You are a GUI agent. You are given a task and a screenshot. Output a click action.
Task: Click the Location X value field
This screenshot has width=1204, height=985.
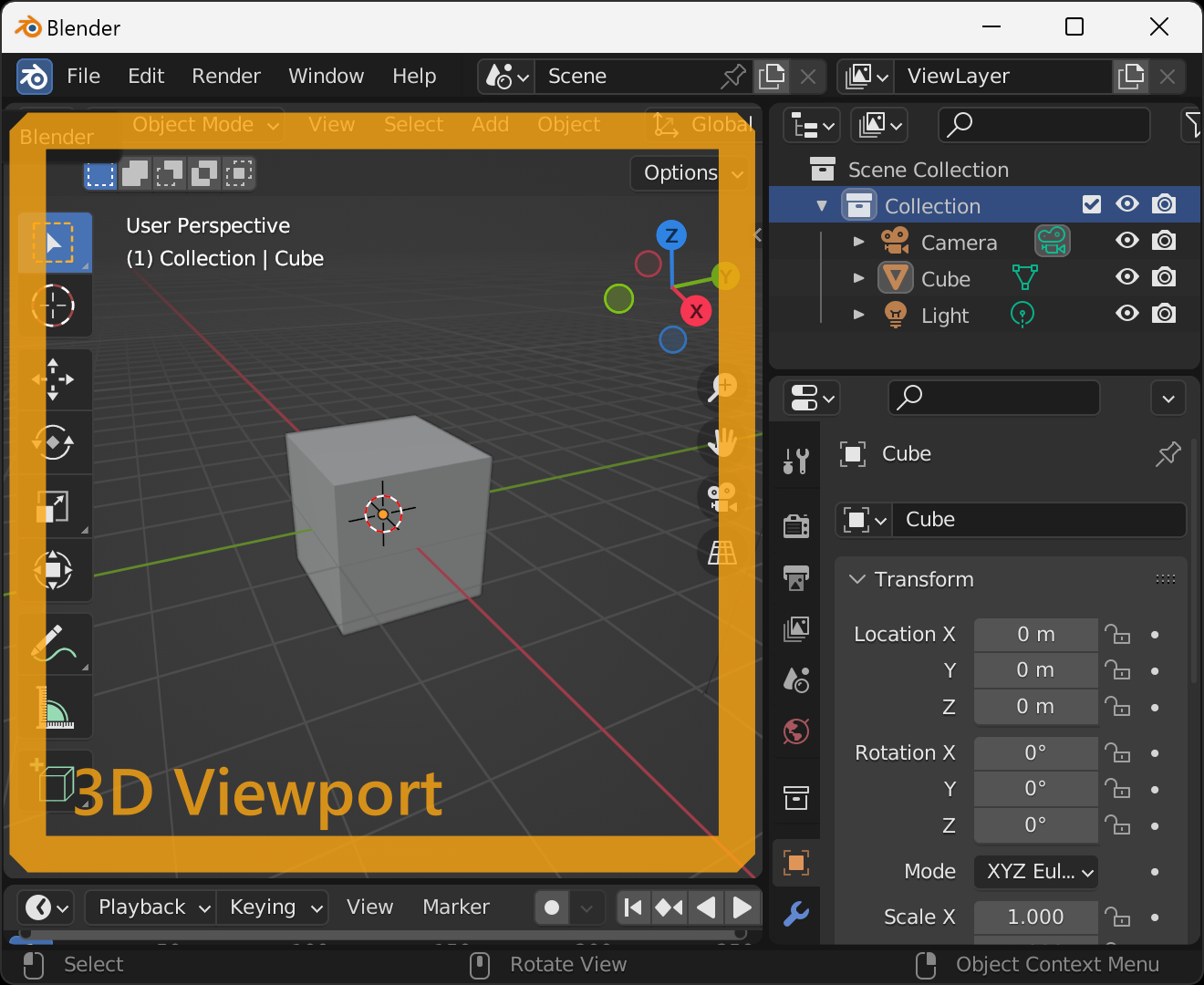pyautogui.click(x=1036, y=635)
